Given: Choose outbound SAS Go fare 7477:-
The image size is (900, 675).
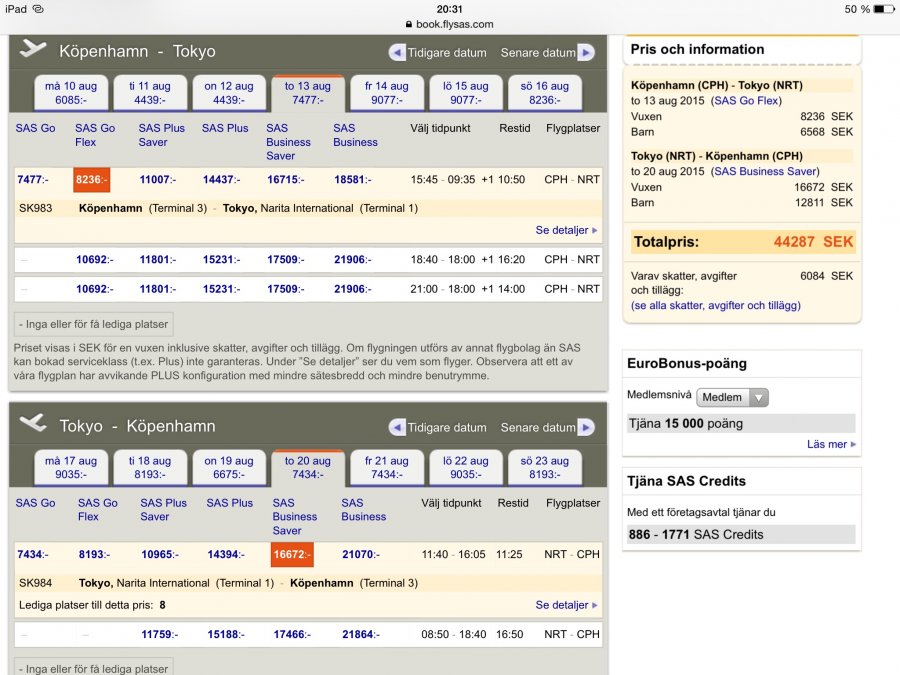Looking at the screenshot, I should coord(33,180).
